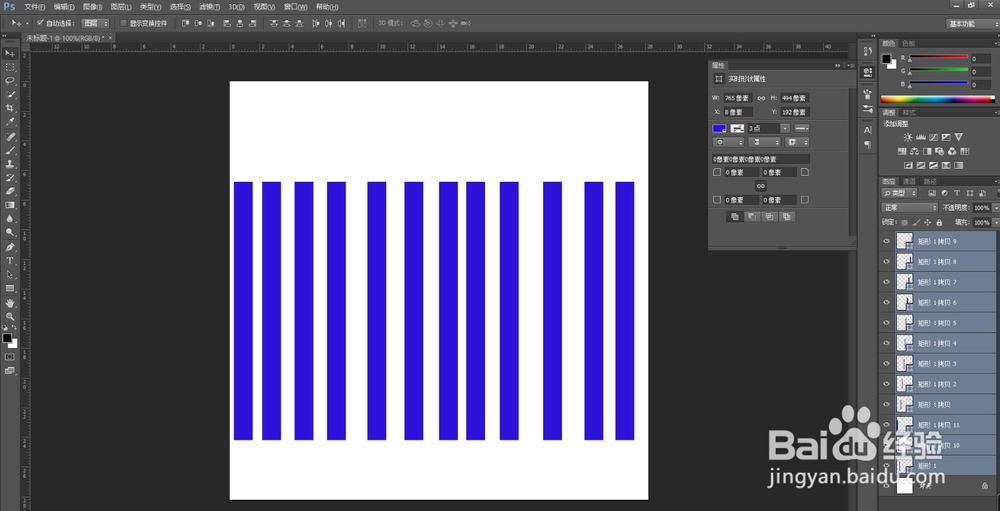The image size is (1000, 511).
Task: Click the W 765 像素 width field
Action: (x=738, y=98)
